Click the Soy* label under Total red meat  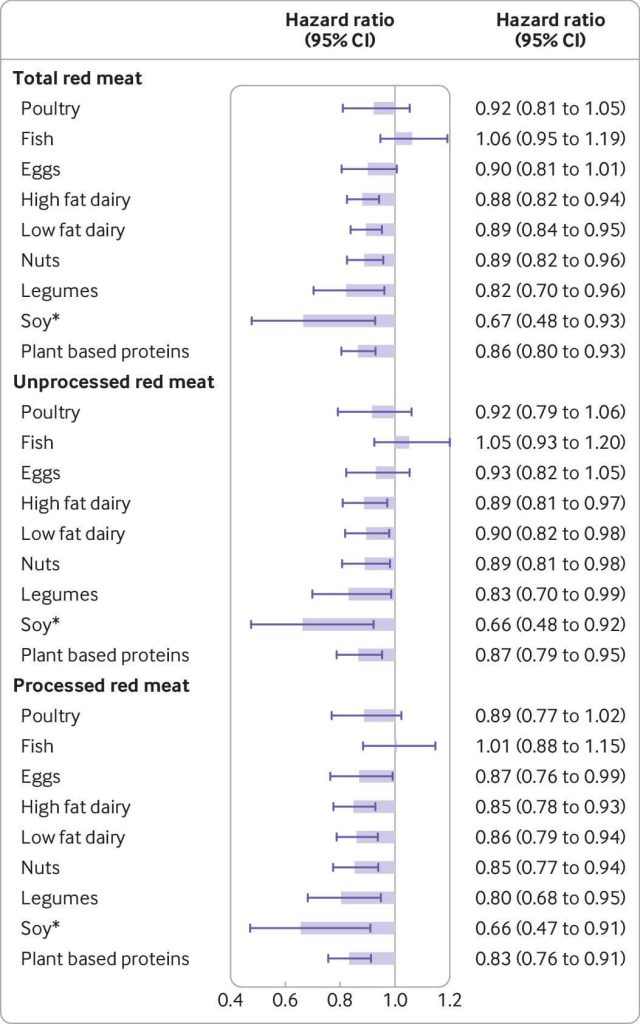[40, 321]
